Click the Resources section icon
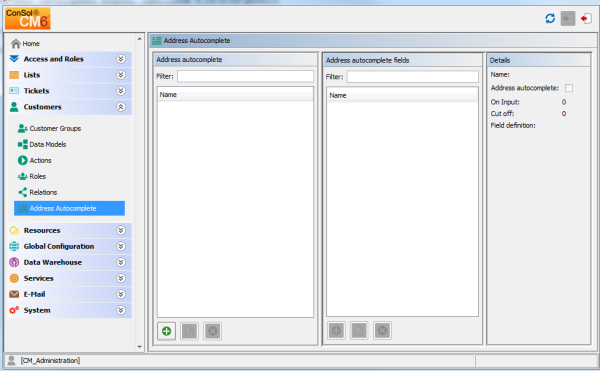Viewport: 600px width, 371px height. click(x=14, y=230)
